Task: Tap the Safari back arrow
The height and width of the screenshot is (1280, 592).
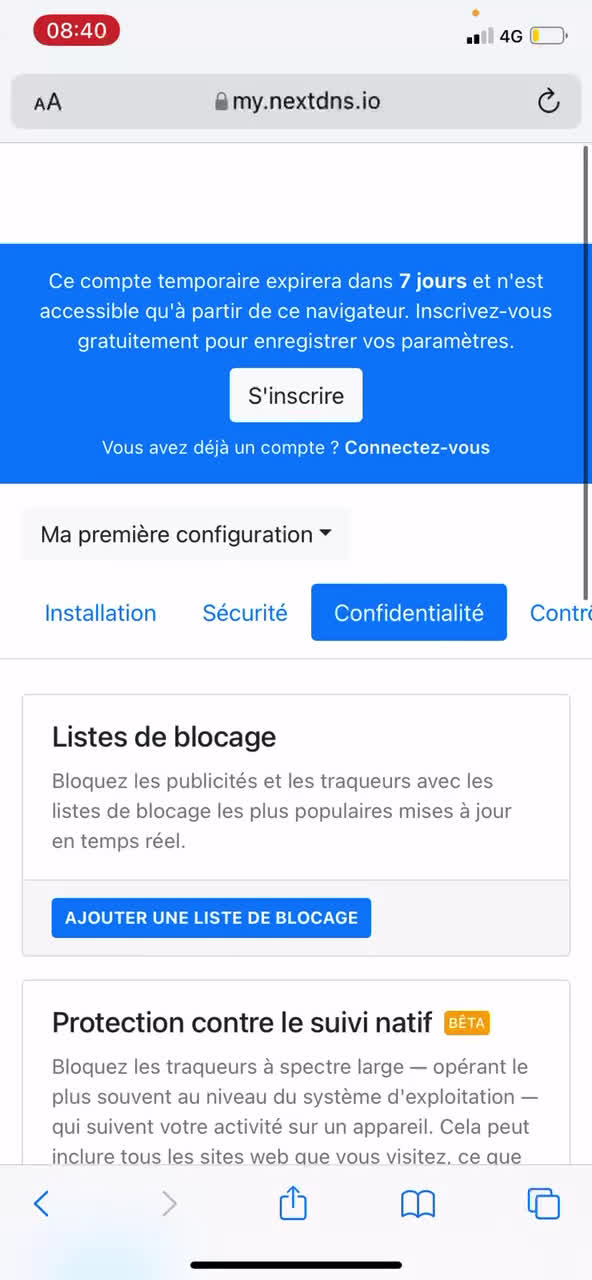Action: (41, 1204)
